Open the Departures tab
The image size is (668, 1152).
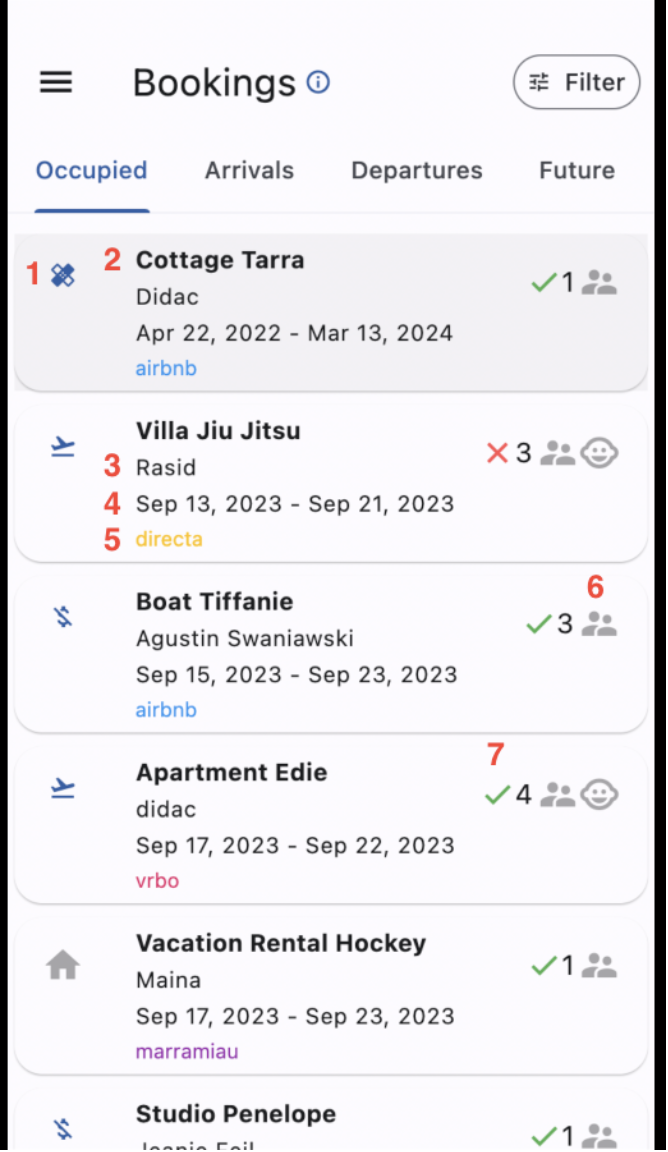coord(416,170)
